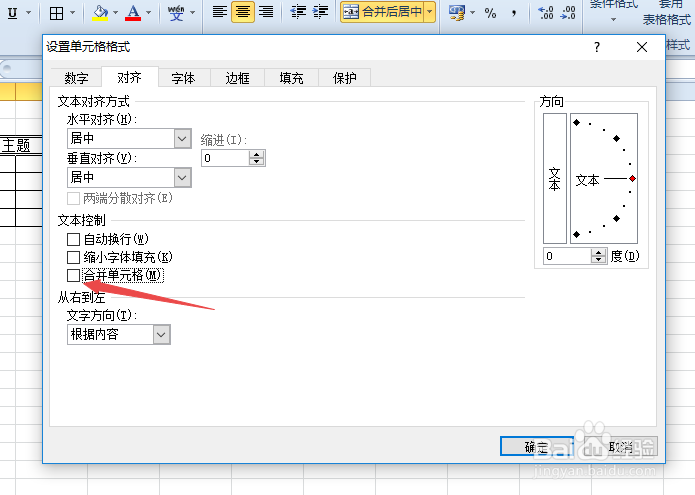Click the 合并后居中 merge and center button
Screen dimensions: 695x495
coord(383,12)
